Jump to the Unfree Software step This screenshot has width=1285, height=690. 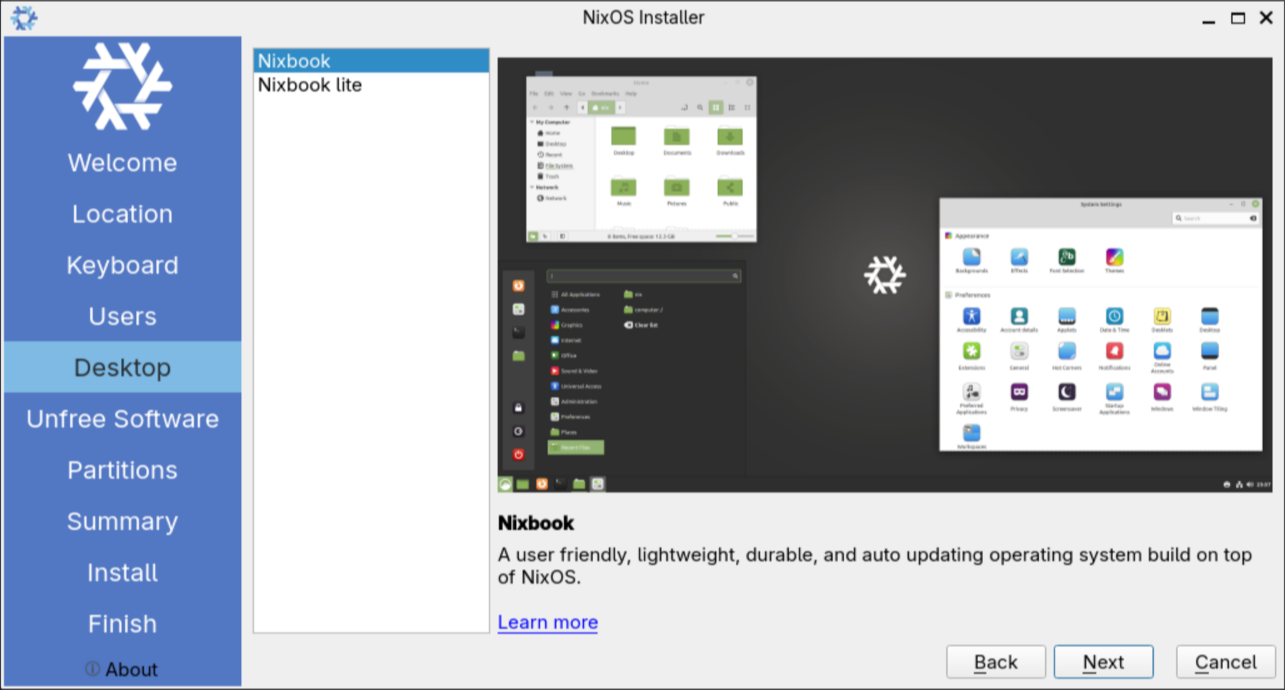point(122,419)
